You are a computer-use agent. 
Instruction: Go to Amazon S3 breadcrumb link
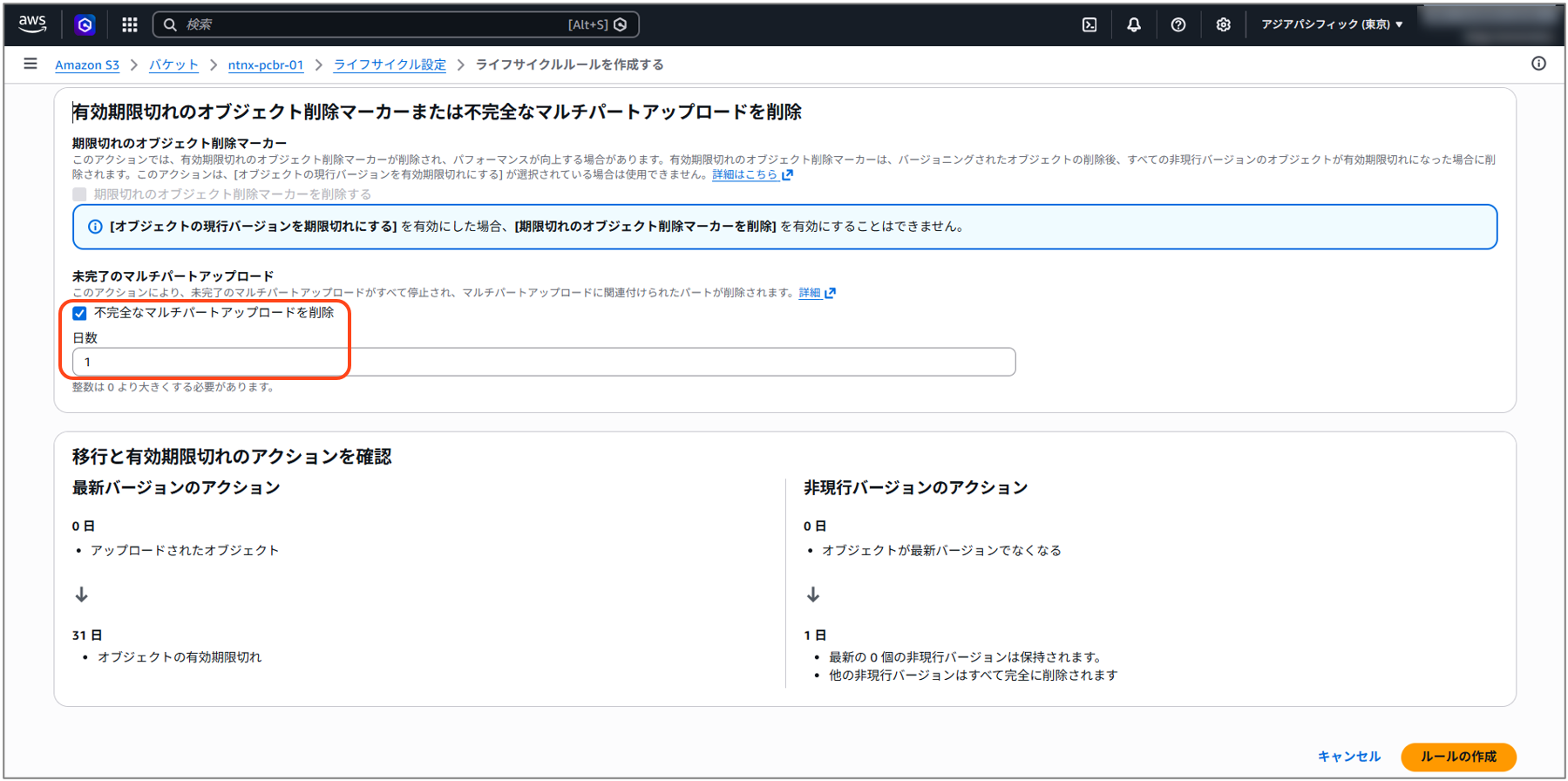pyautogui.click(x=87, y=65)
